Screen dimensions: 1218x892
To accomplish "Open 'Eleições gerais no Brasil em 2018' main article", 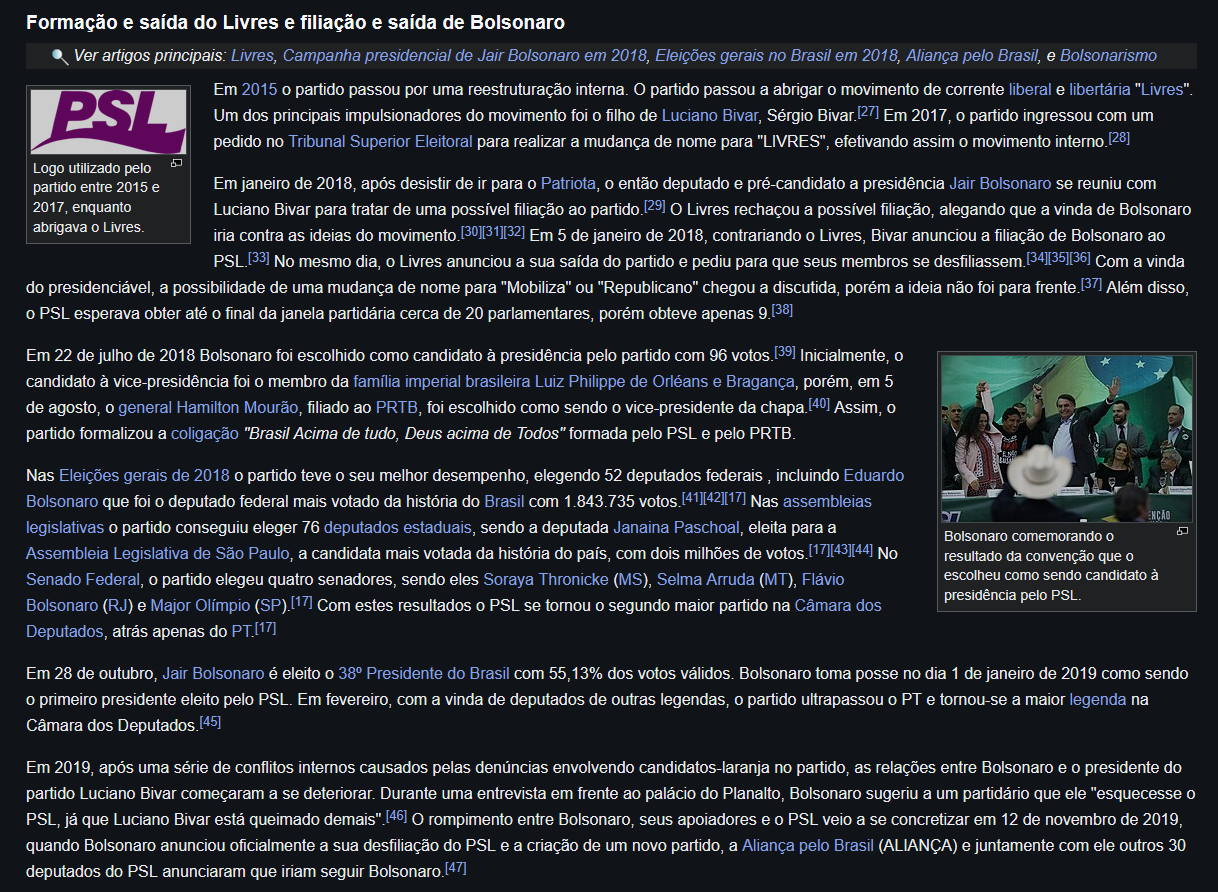I will click(775, 56).
